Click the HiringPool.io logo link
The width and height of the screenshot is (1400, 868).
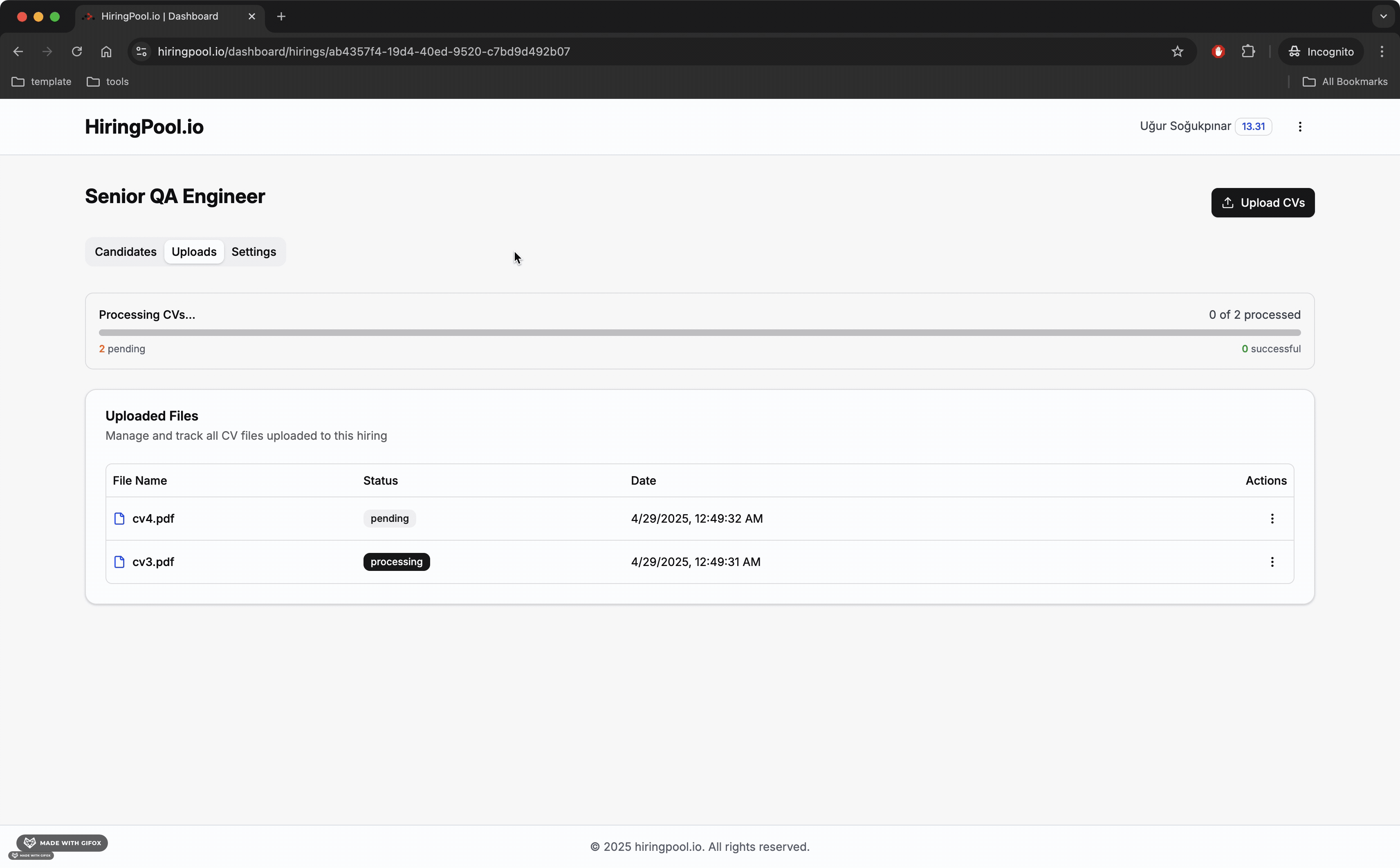click(x=144, y=126)
